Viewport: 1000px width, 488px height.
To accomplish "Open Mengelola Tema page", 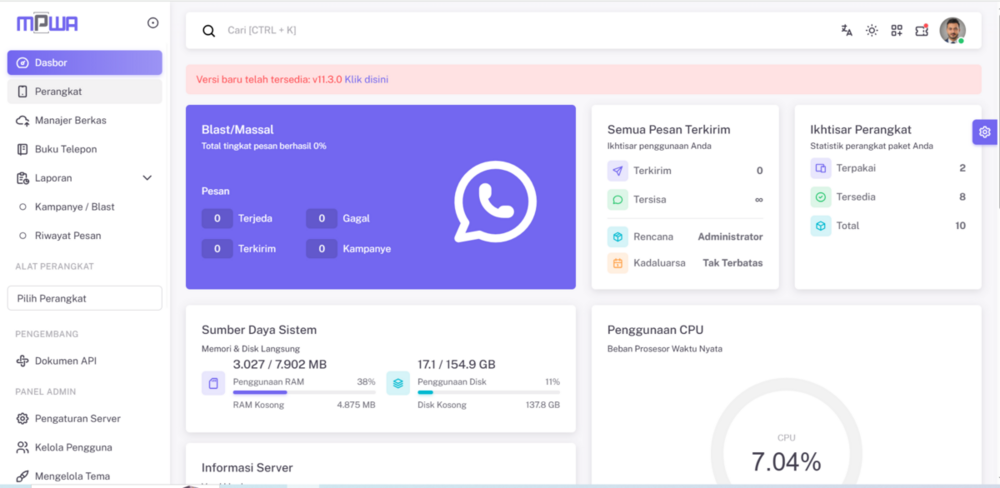I will click(x=85, y=476).
